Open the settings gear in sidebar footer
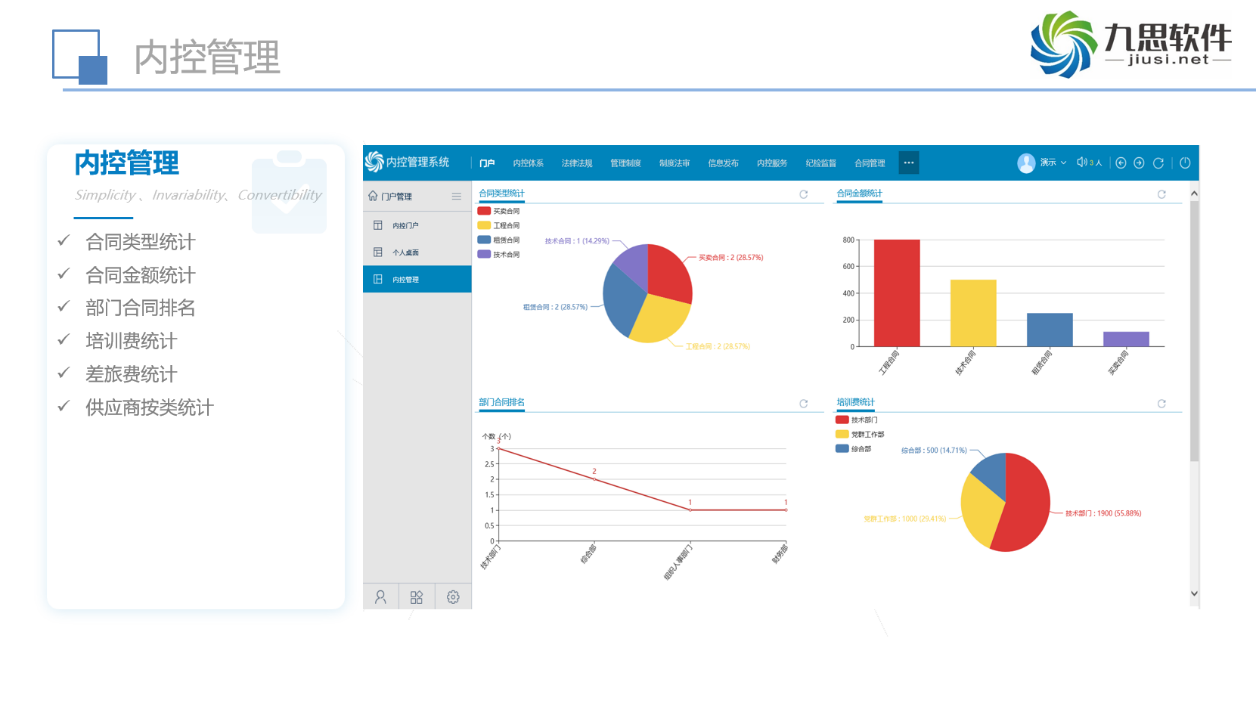Image resolution: width=1256 pixels, height=703 pixels. tap(453, 597)
